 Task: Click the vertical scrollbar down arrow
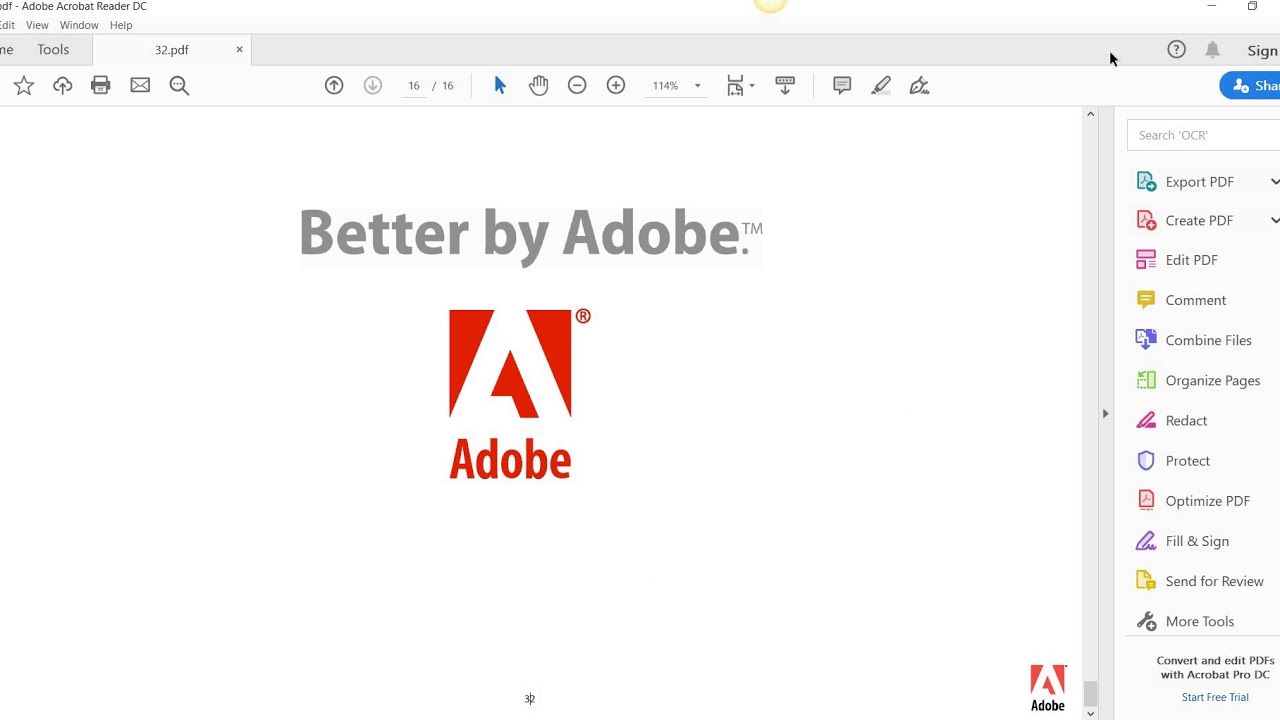coord(1090,713)
